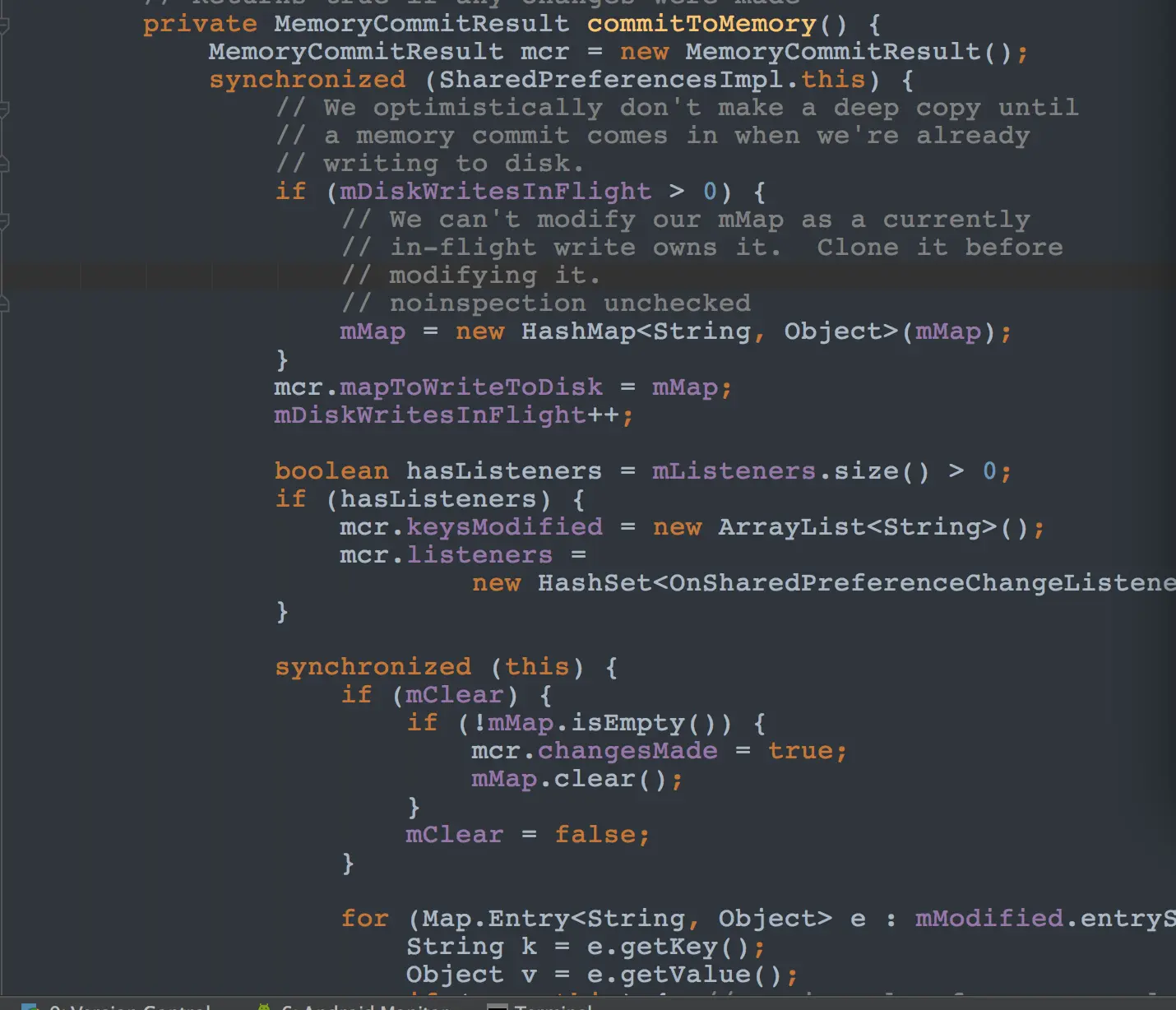Click the mModified variable in for loop
Viewport: 1176px width, 1010px height.
pos(989,919)
